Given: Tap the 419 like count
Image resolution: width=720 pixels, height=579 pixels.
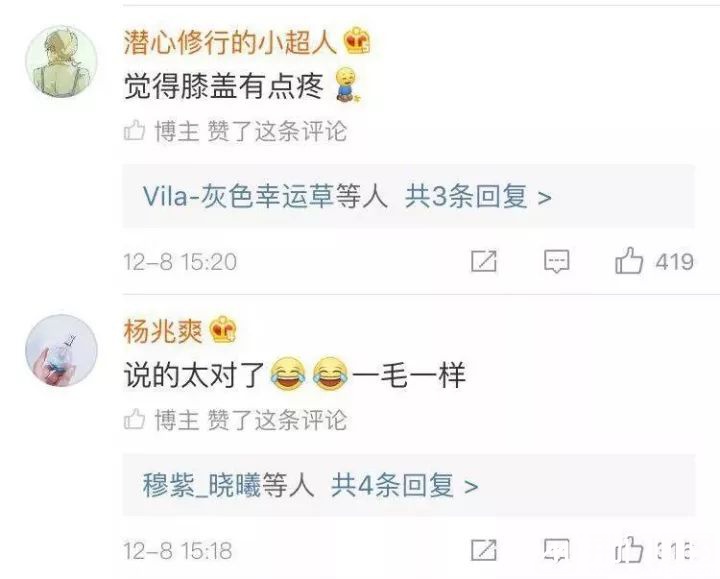Looking at the screenshot, I should (675, 262).
